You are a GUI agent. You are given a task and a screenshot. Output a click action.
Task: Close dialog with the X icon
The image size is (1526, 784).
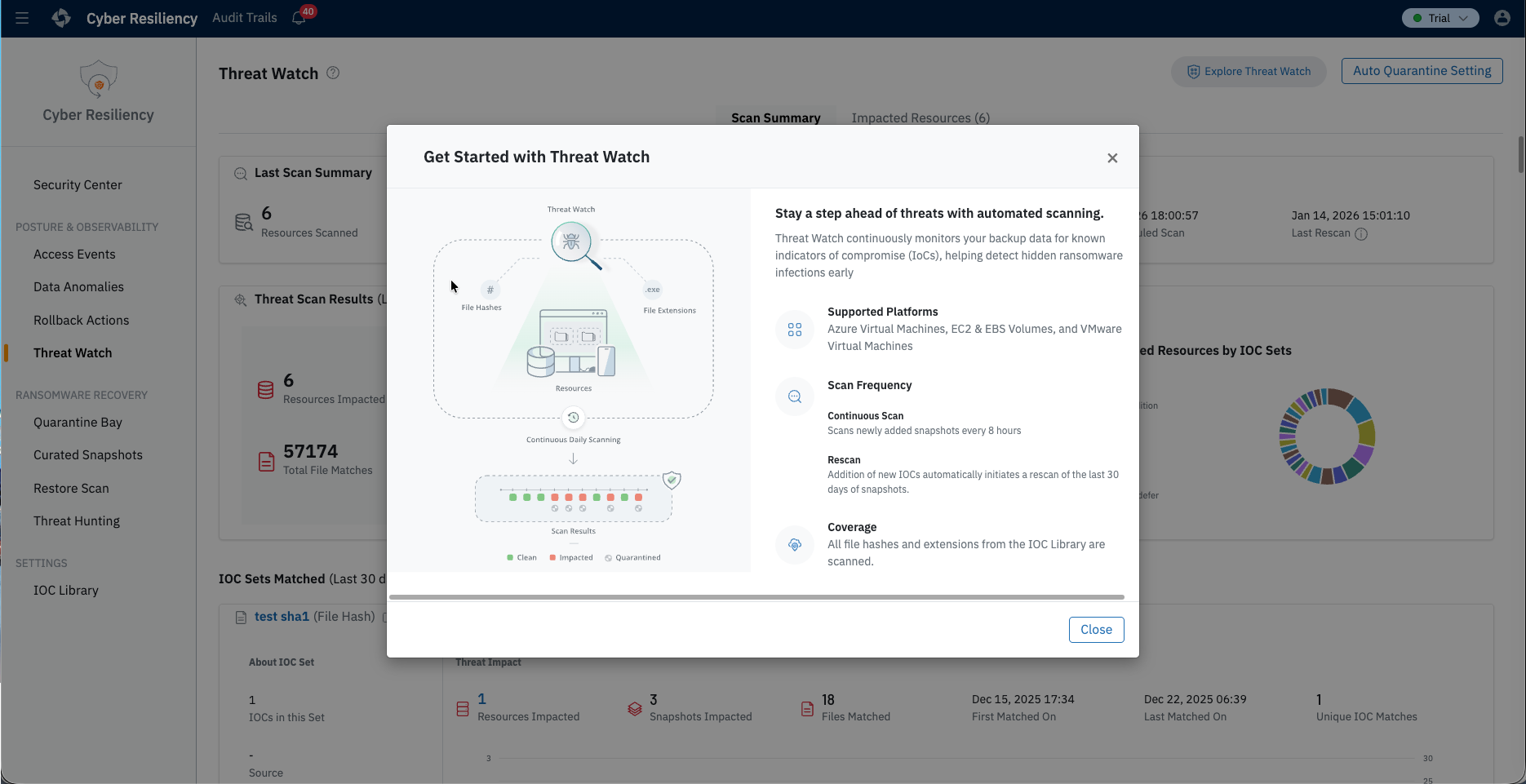(x=1112, y=158)
